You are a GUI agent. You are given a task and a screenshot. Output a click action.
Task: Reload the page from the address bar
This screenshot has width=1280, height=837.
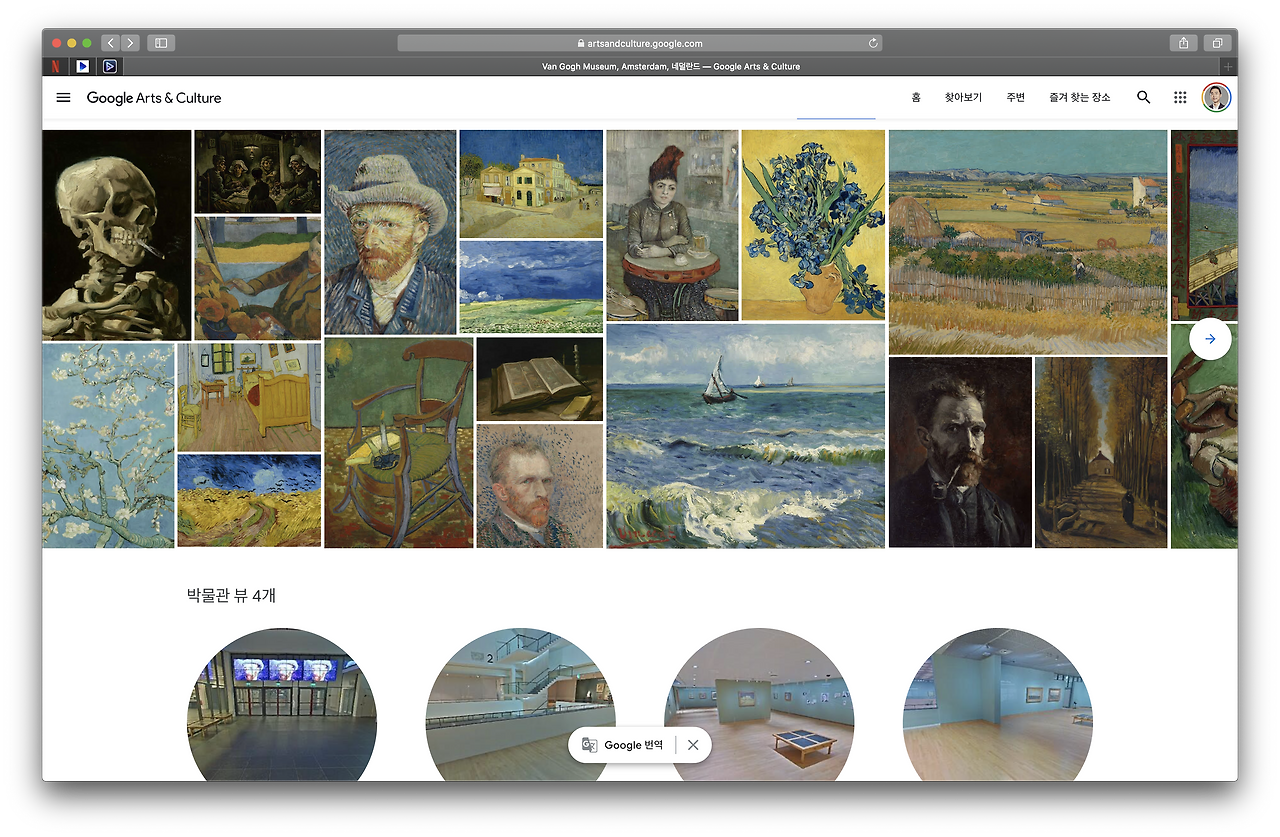coord(873,43)
